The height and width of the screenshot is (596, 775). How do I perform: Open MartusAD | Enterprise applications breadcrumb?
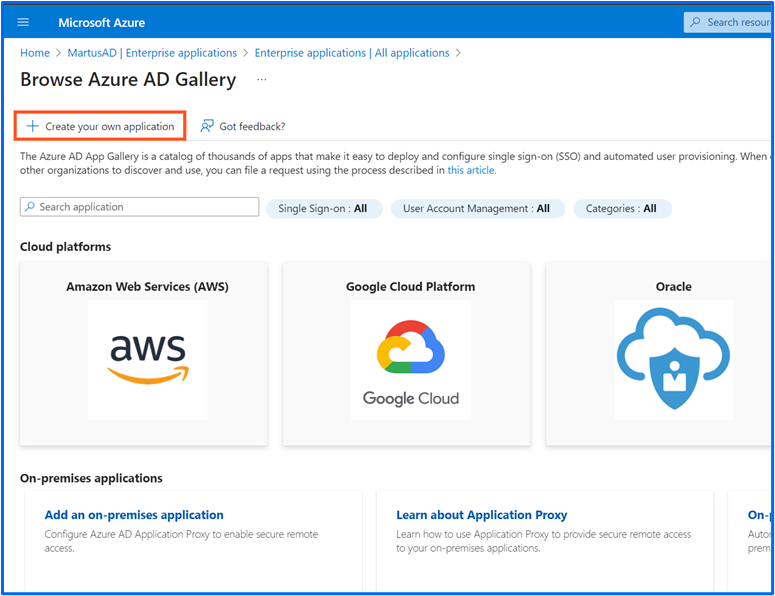click(152, 53)
